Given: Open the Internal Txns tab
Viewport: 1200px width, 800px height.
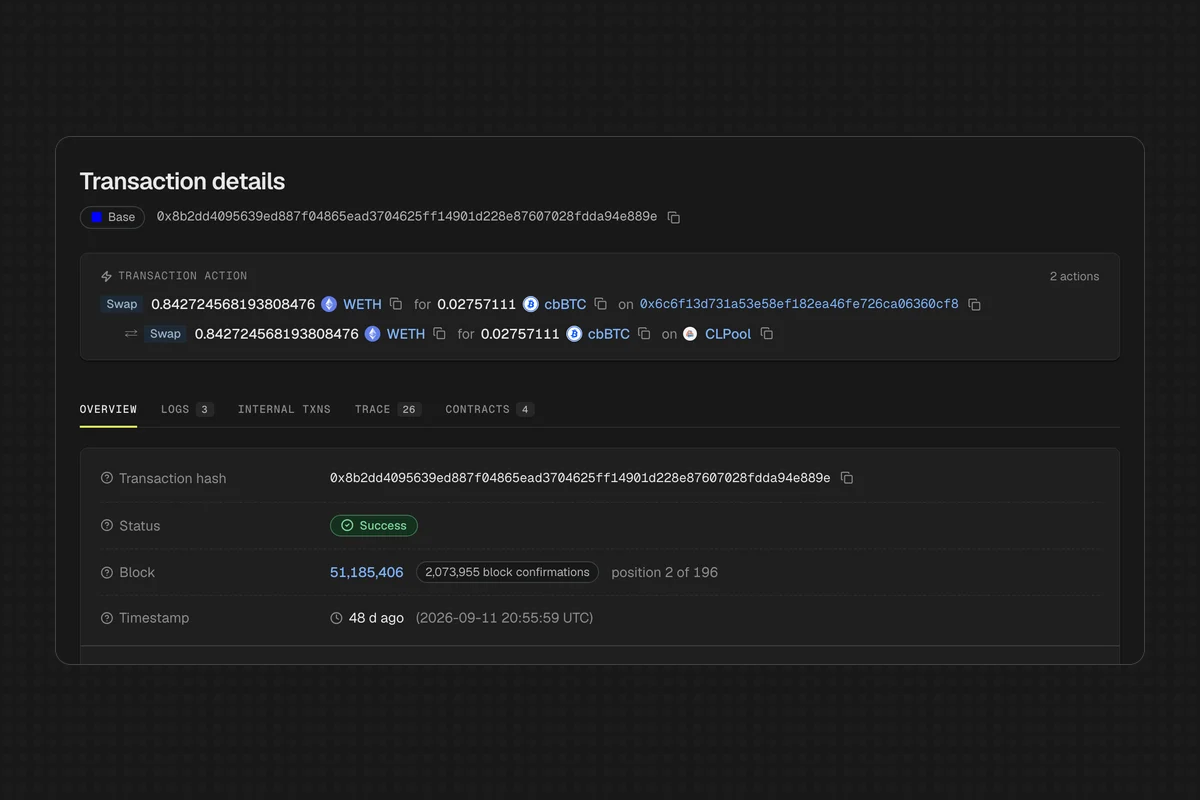Looking at the screenshot, I should pyautogui.click(x=284, y=409).
